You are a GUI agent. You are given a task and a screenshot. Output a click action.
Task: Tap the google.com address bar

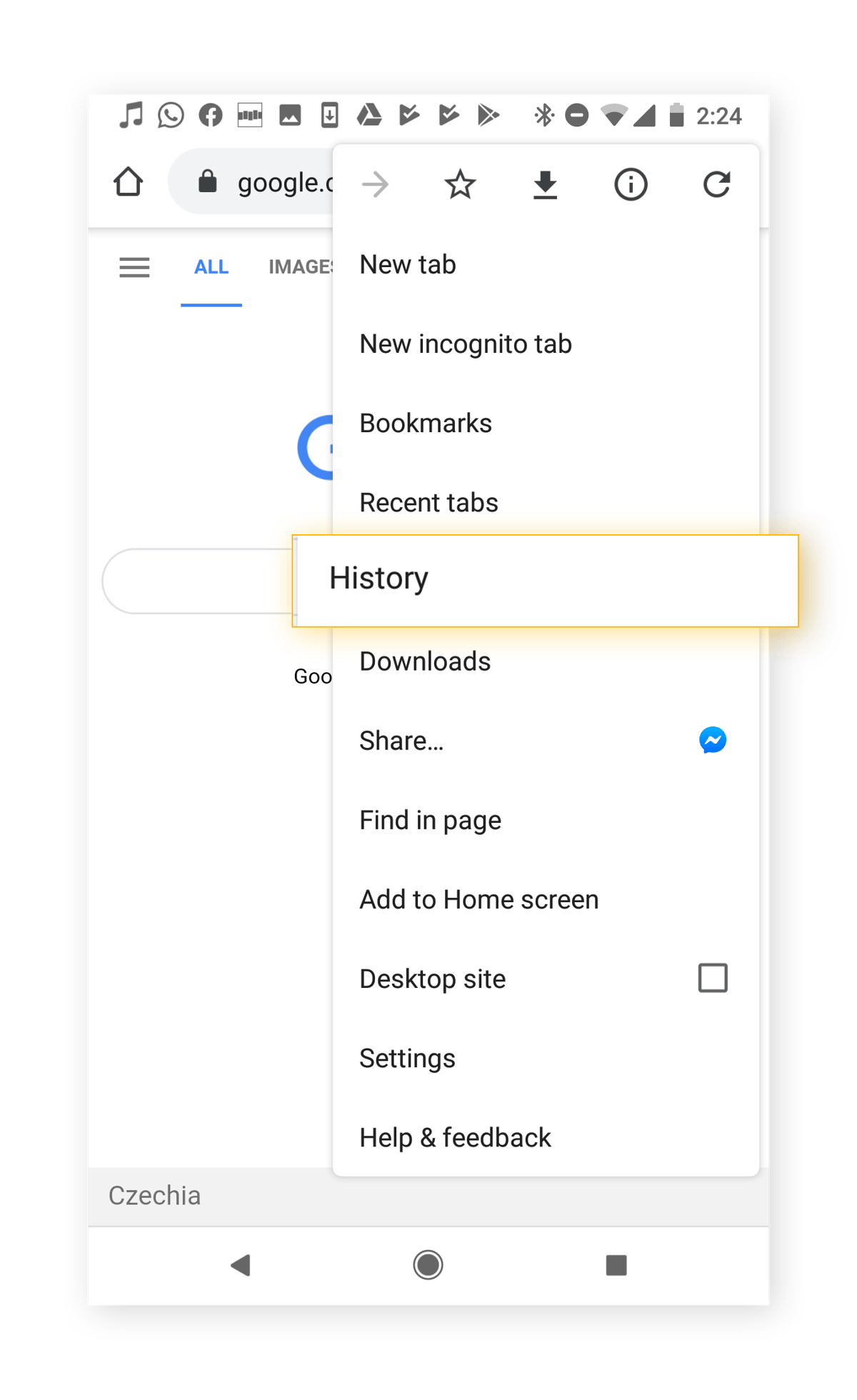[x=251, y=181]
